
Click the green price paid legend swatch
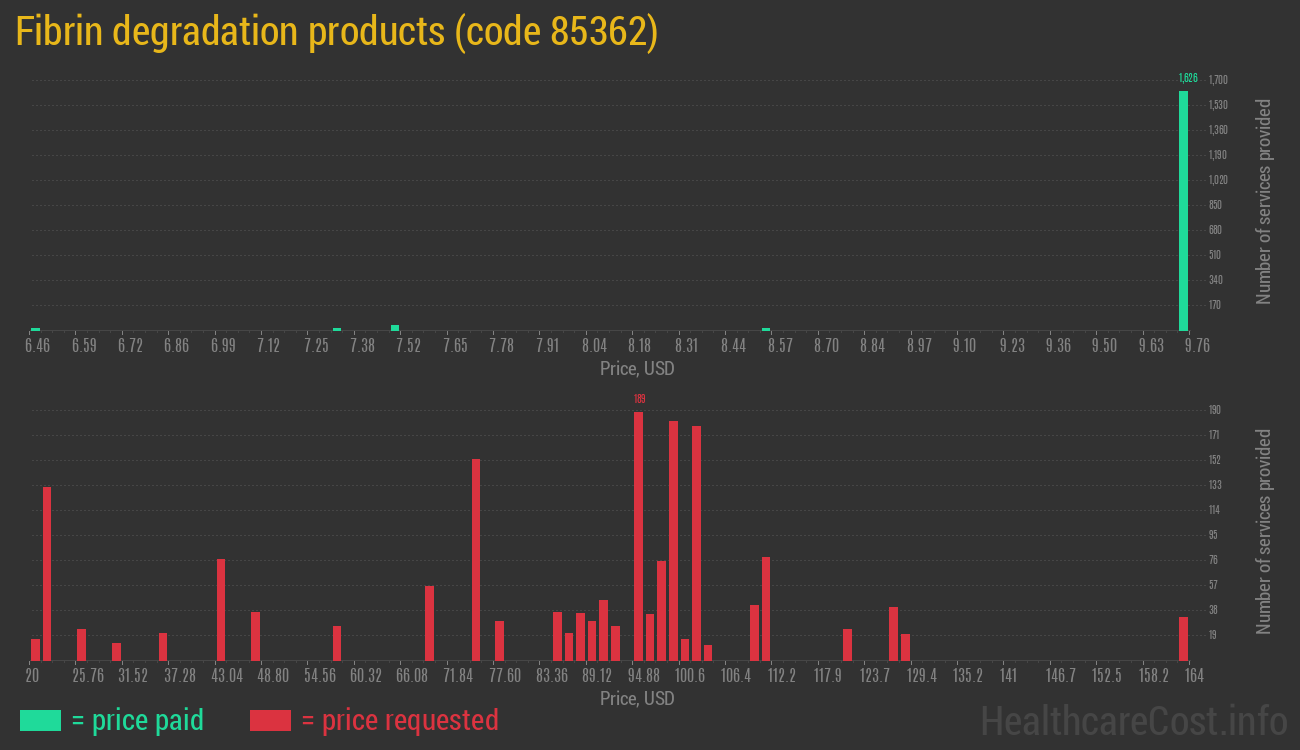[40, 720]
